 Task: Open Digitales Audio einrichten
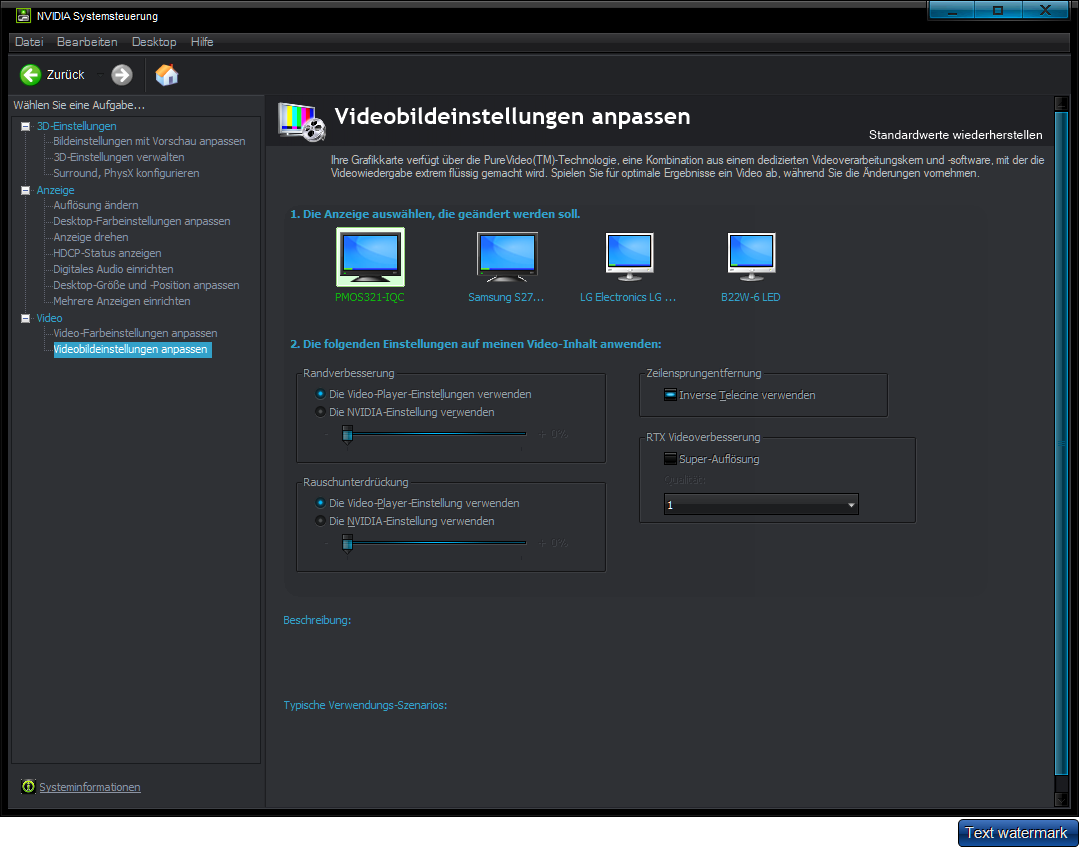(x=114, y=269)
